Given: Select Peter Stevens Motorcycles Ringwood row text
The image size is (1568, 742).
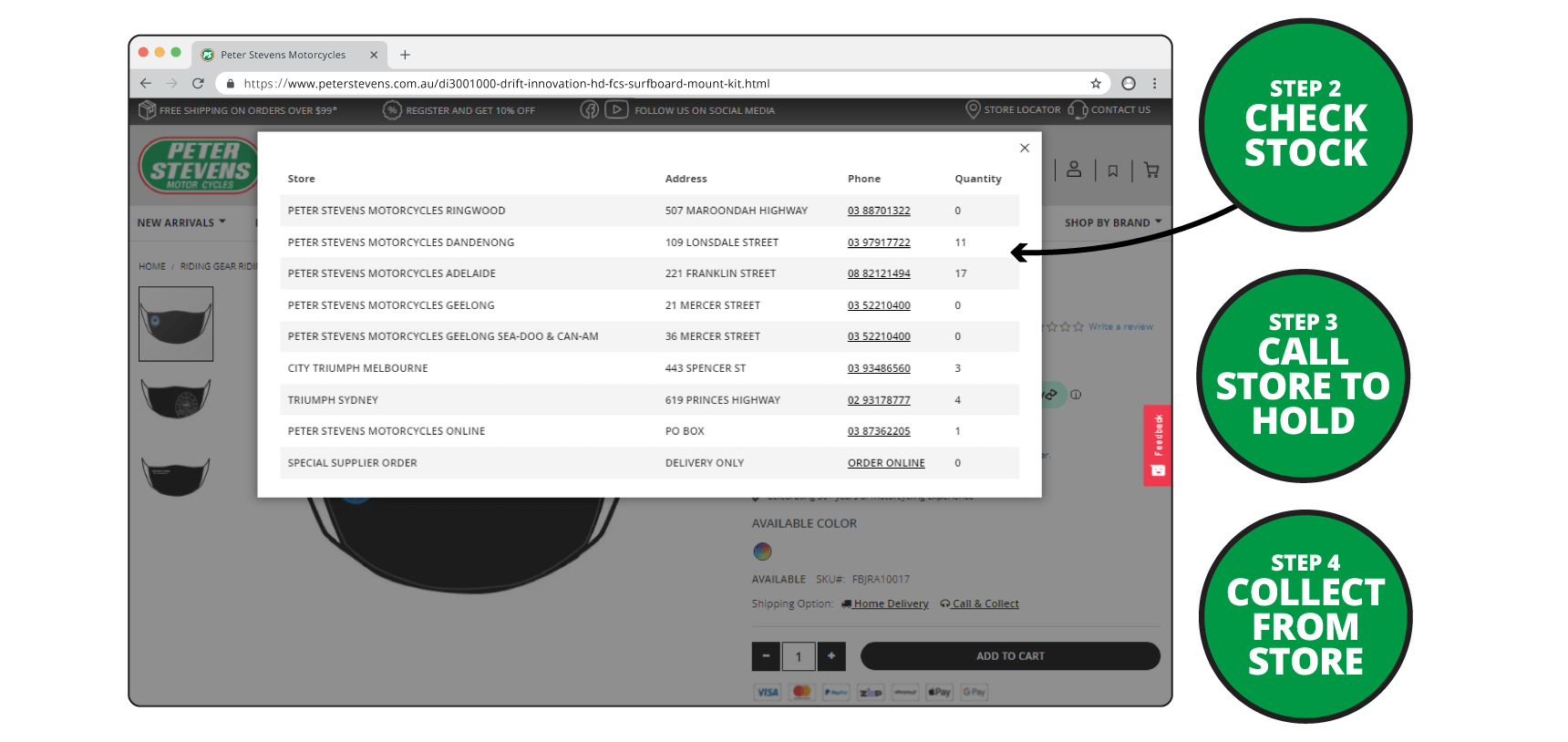Looking at the screenshot, I should coord(397,211).
